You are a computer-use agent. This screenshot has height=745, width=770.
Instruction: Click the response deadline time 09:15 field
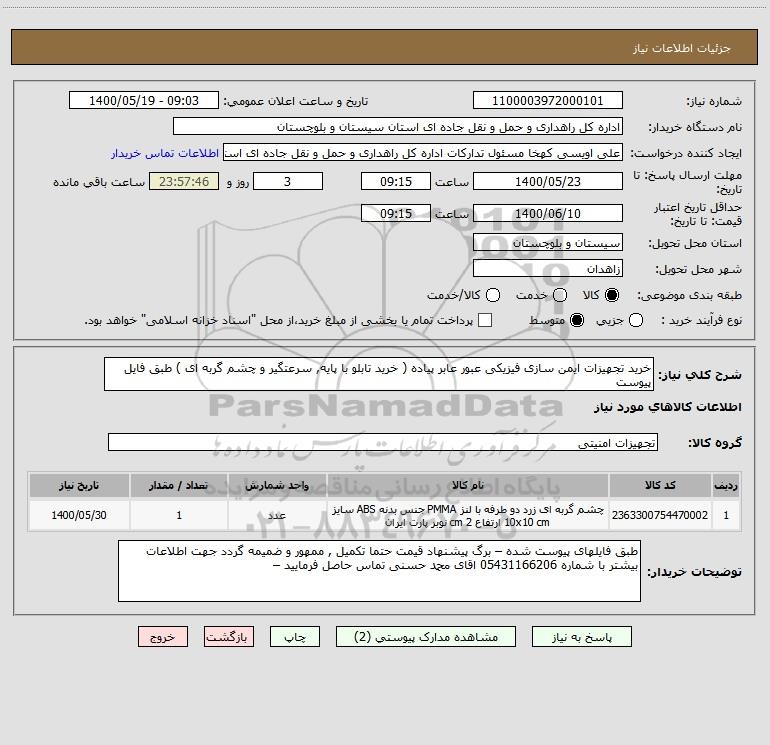tap(396, 181)
